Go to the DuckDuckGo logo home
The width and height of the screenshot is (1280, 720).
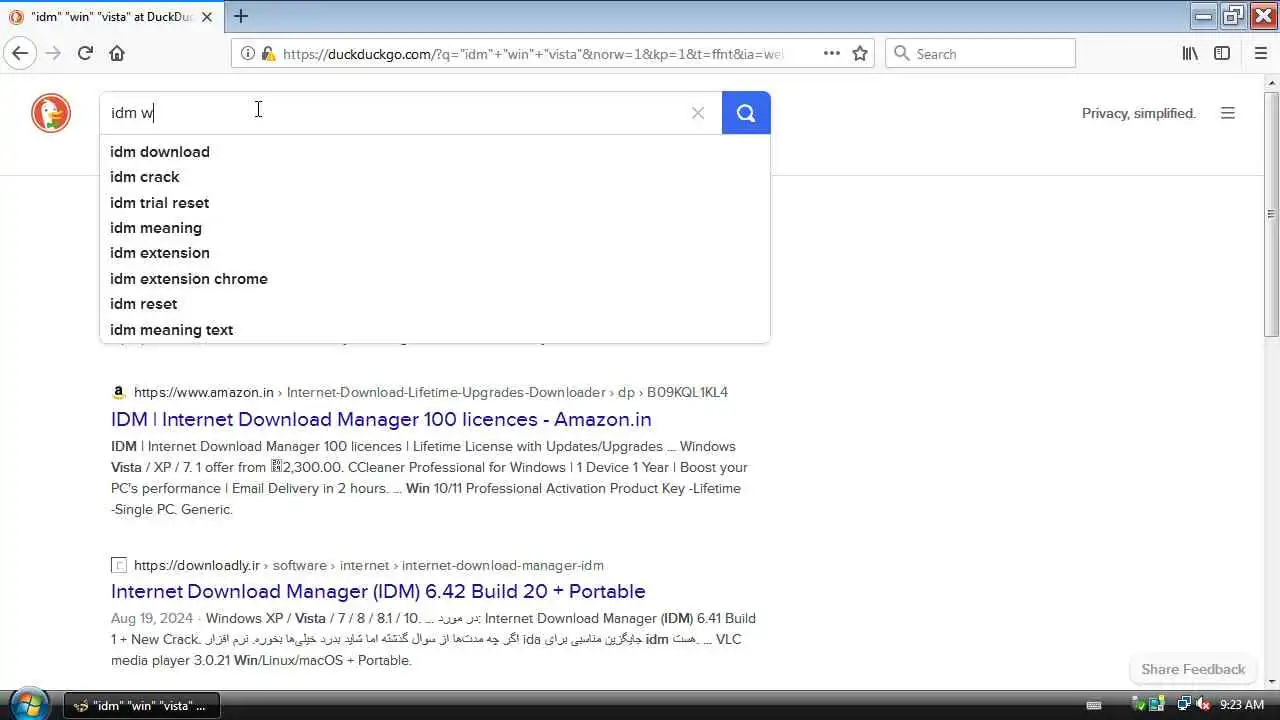pyautogui.click(x=51, y=113)
